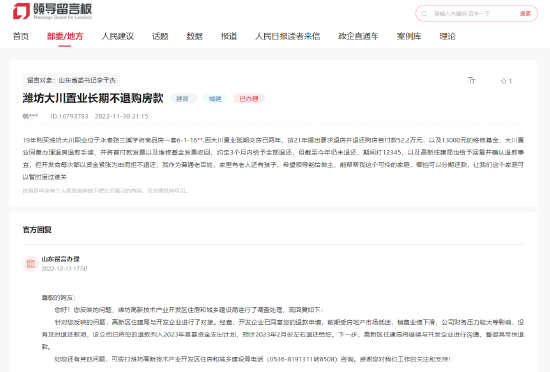Click the 建言 category tag

click(182, 99)
